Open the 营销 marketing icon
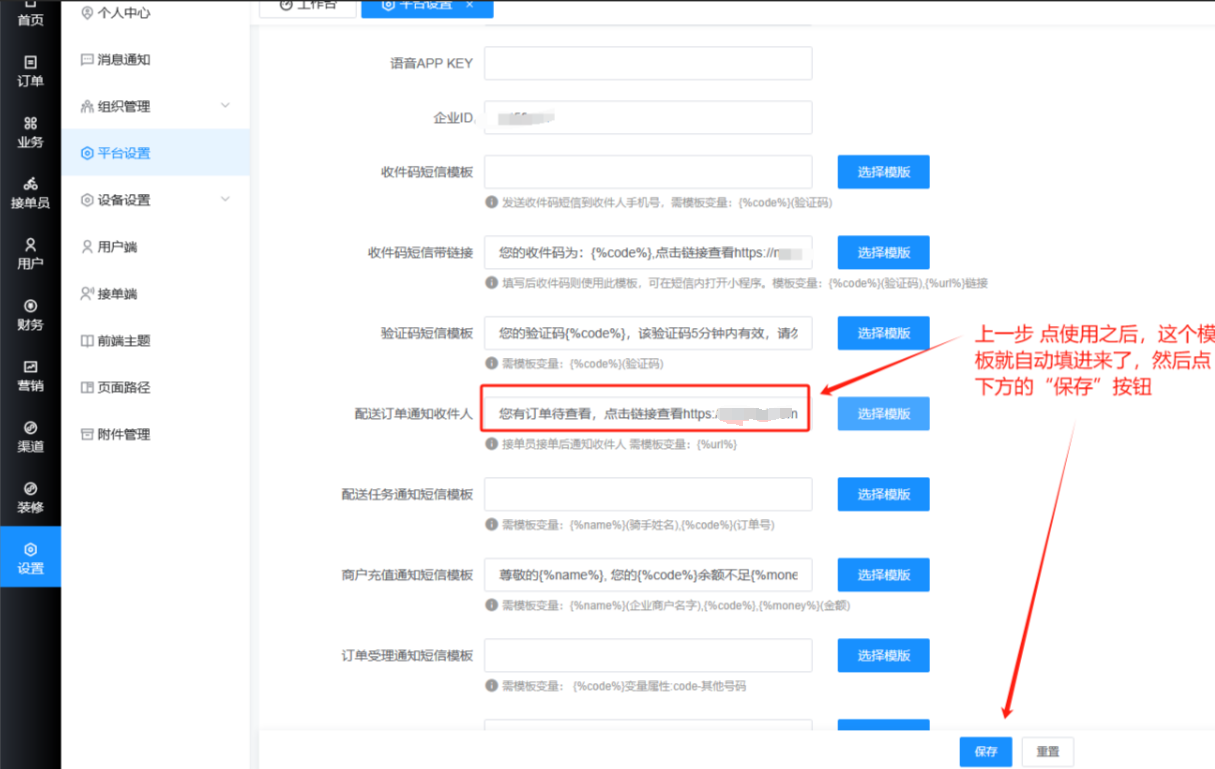The width and height of the screenshot is (1215, 769). coord(30,367)
